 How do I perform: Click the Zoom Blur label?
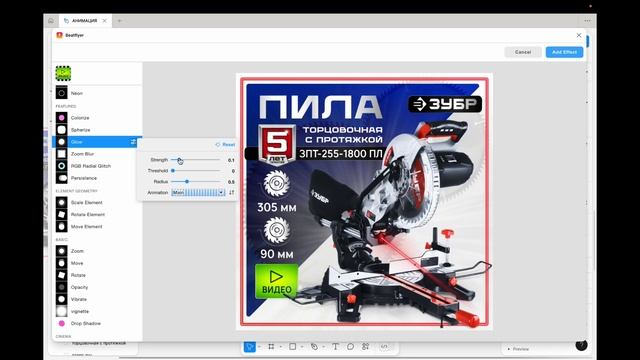82,154
